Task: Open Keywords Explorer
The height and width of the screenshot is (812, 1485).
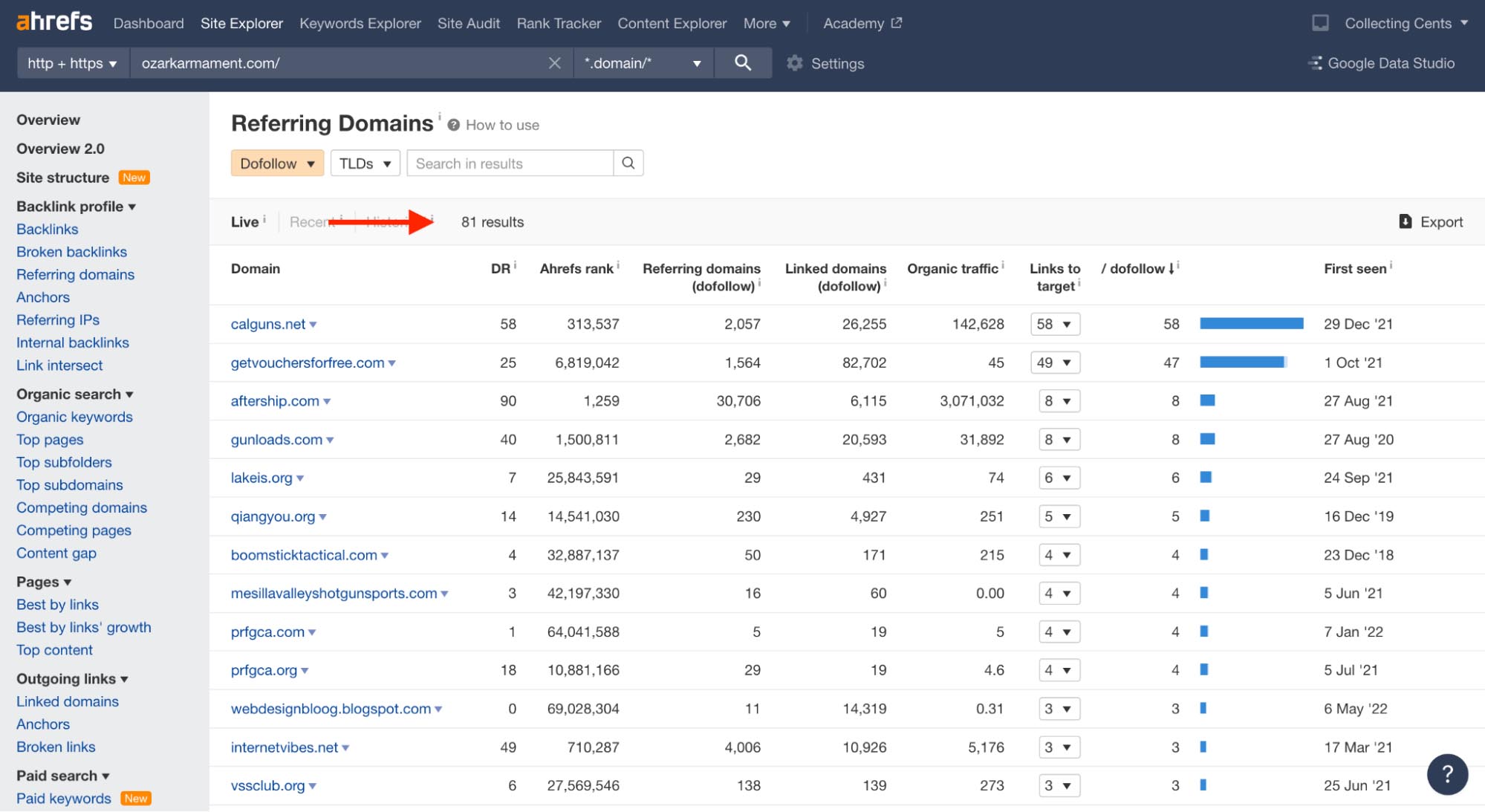Action: click(x=360, y=23)
